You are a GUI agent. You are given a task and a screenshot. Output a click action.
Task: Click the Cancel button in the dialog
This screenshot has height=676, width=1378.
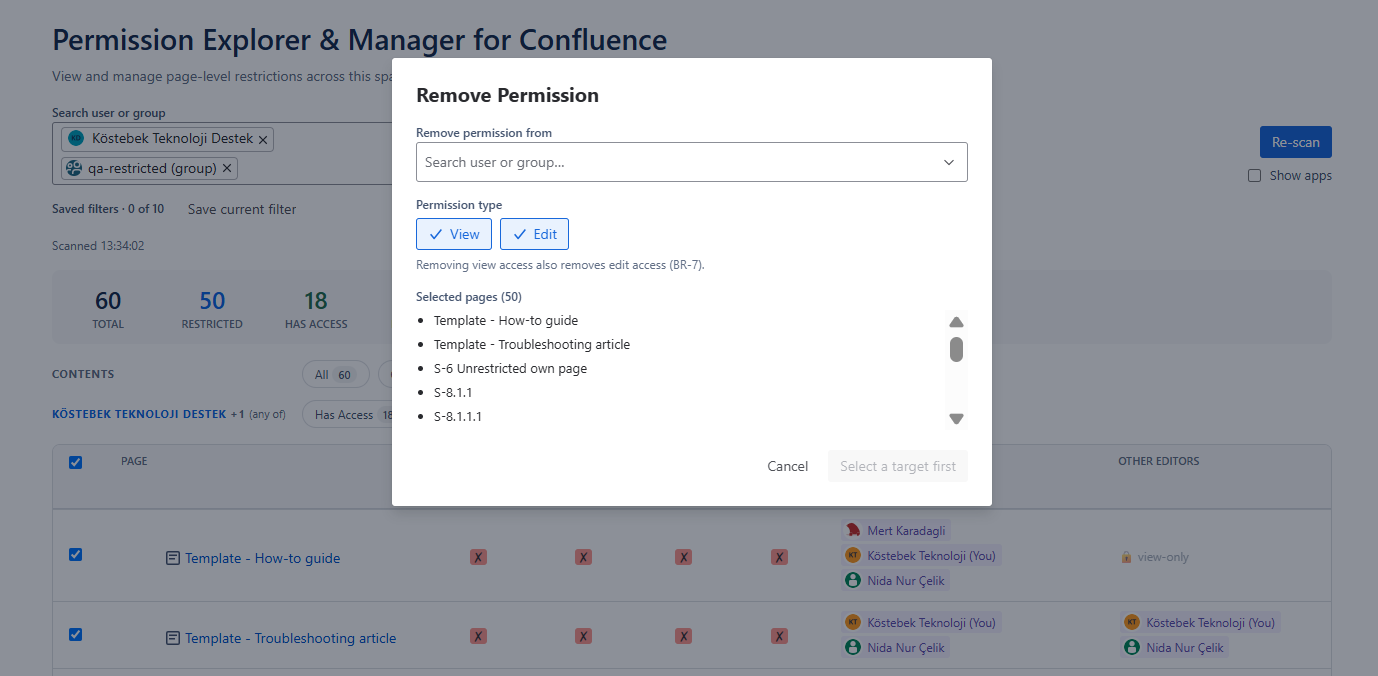click(788, 466)
